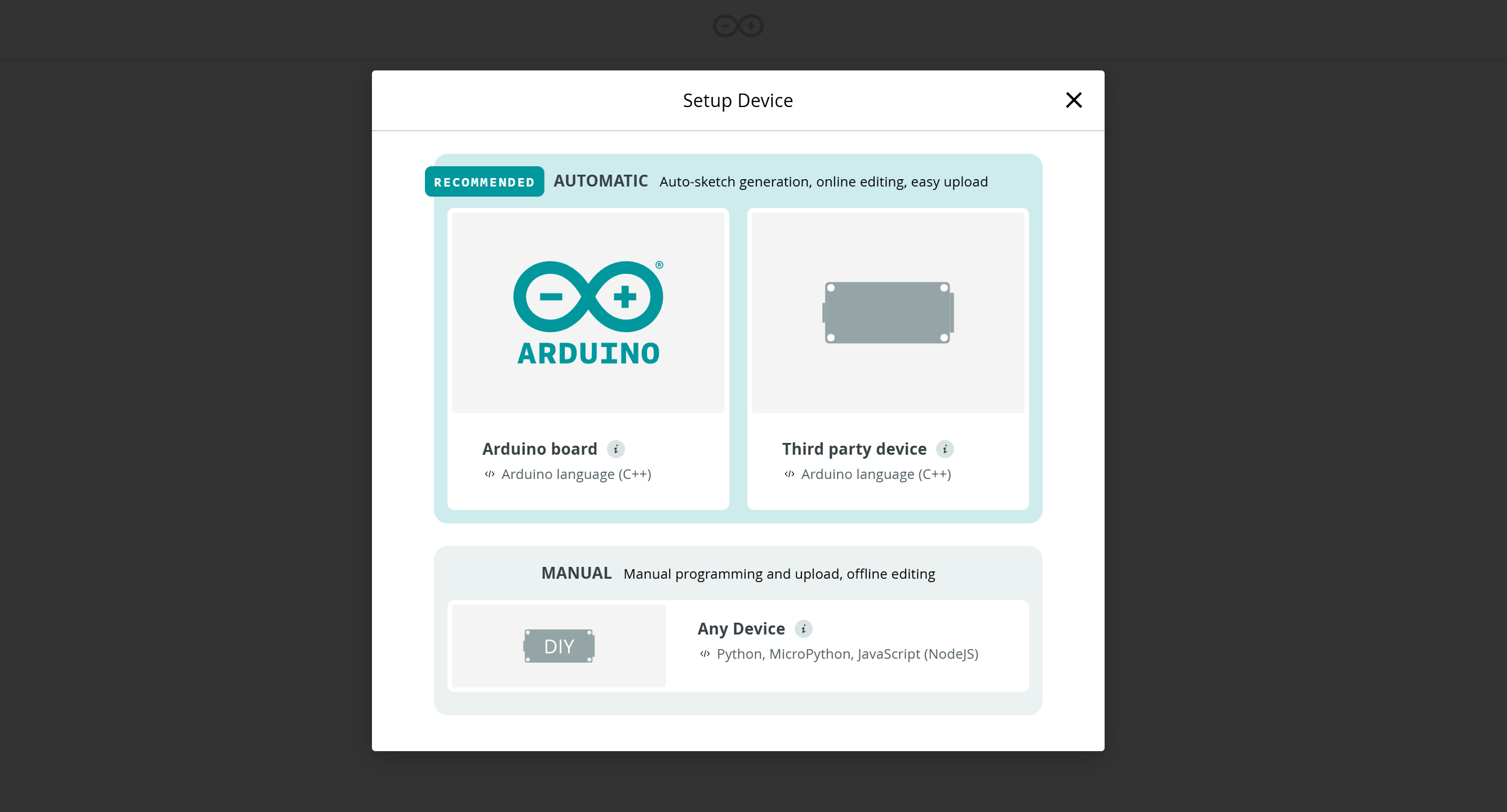The image size is (1507, 812).
Task: Click the MANUAL section heading
Action: coord(576,573)
